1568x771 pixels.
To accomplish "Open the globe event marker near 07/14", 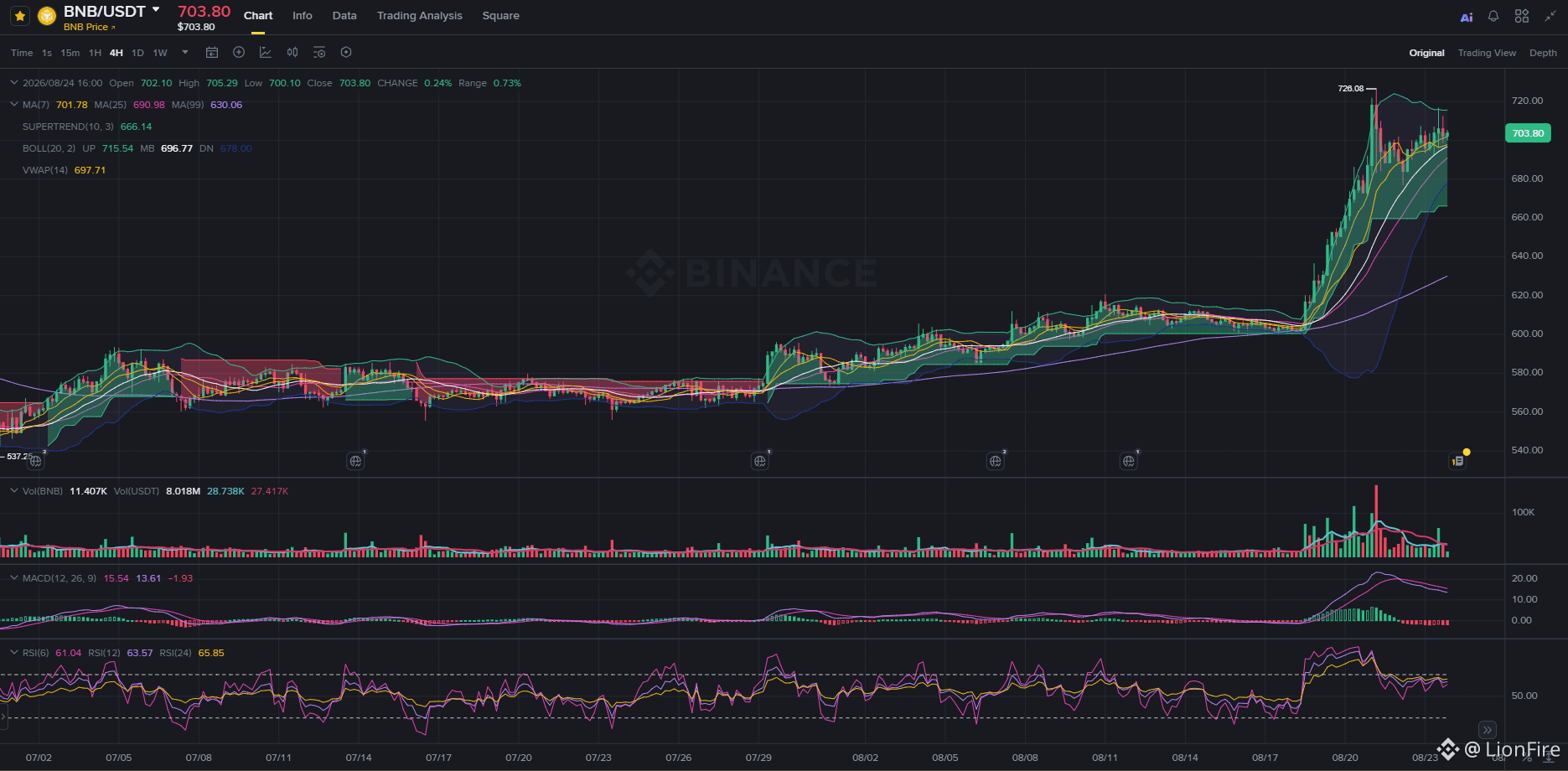I will (x=356, y=460).
